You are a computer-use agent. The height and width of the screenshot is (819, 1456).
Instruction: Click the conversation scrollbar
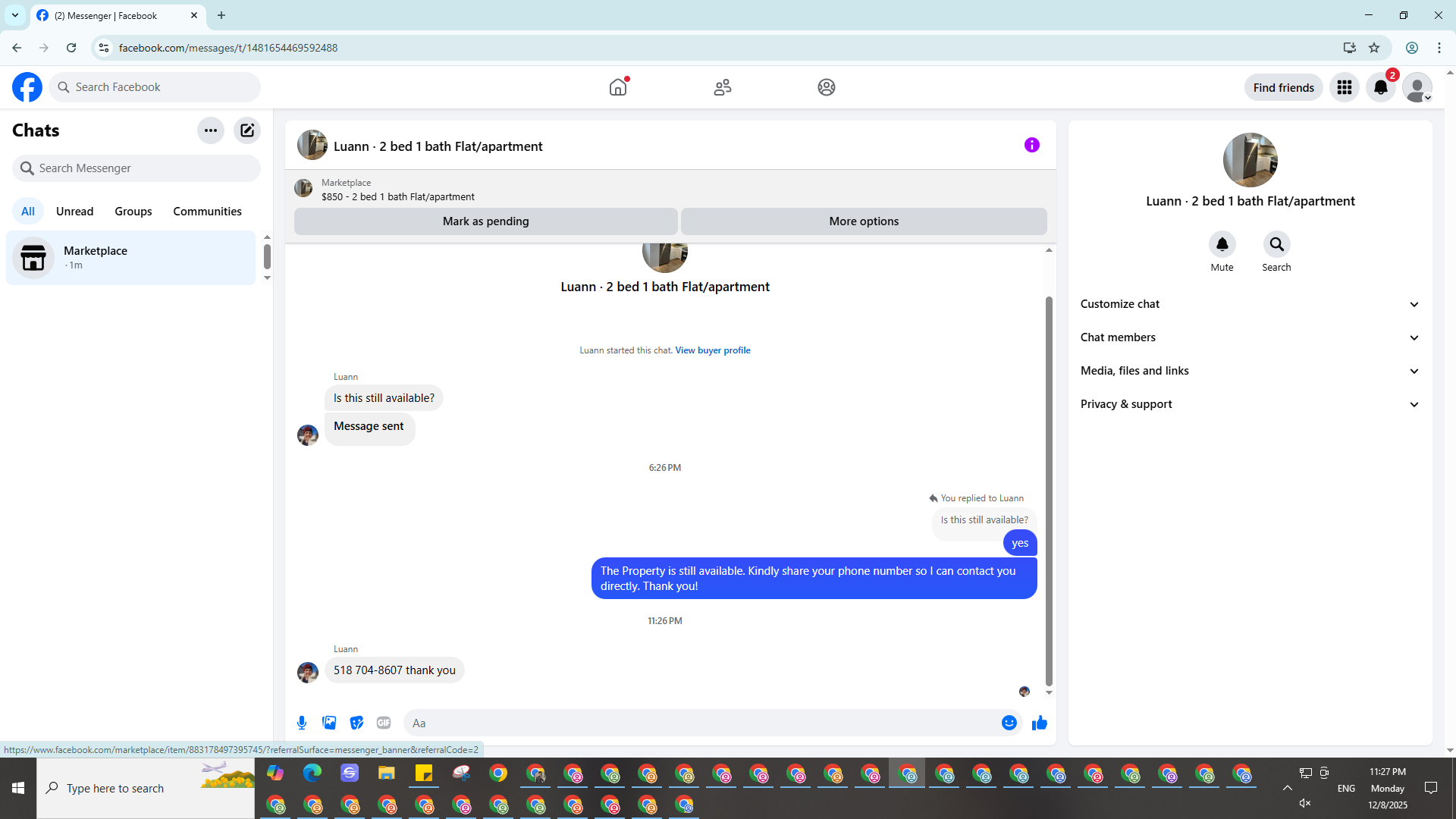[1049, 491]
